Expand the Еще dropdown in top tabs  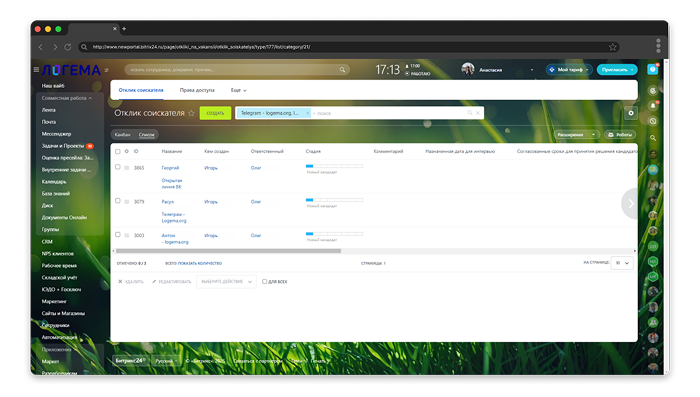238,90
